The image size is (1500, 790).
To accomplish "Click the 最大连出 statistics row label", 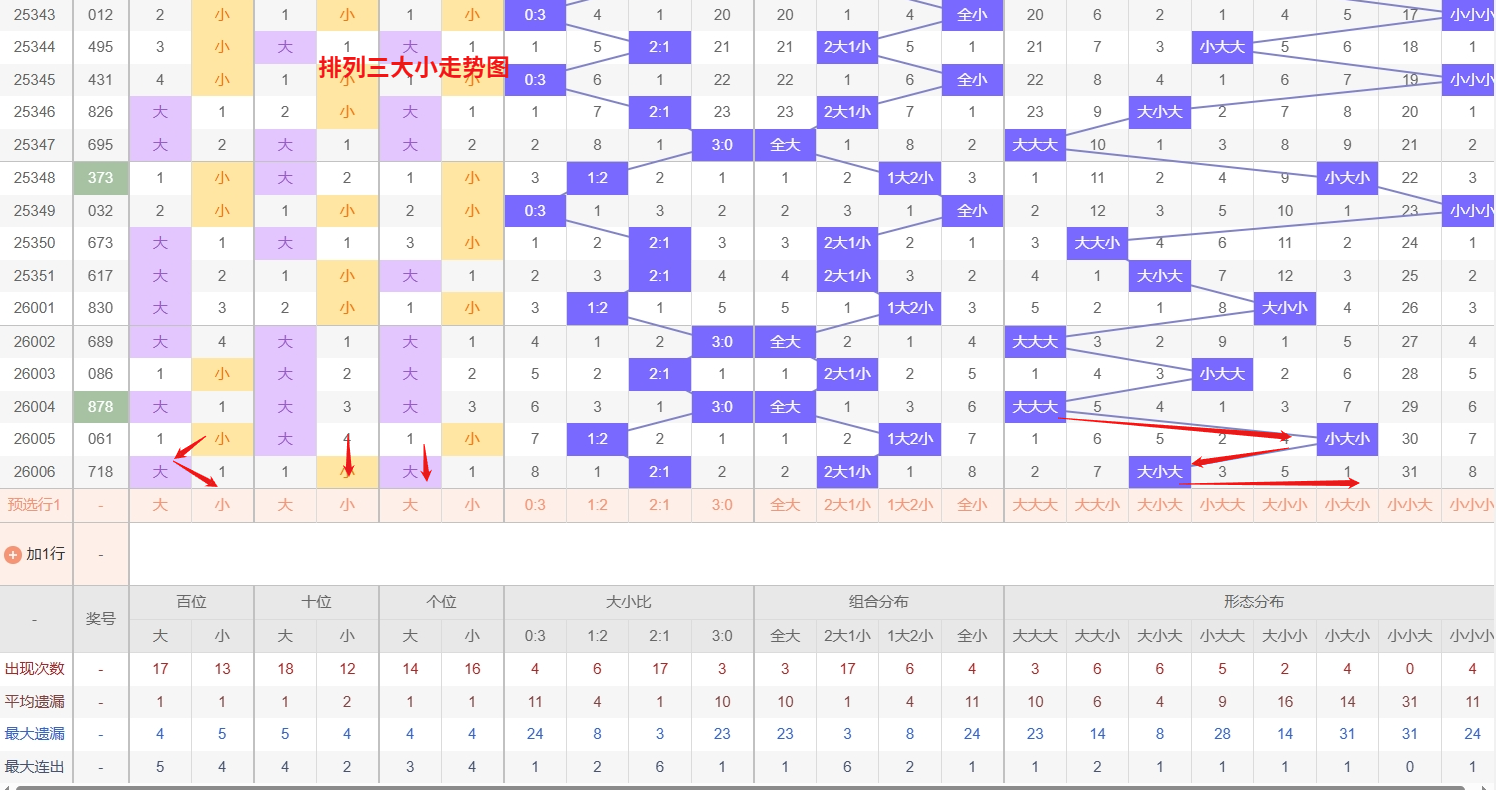I will click(35, 767).
